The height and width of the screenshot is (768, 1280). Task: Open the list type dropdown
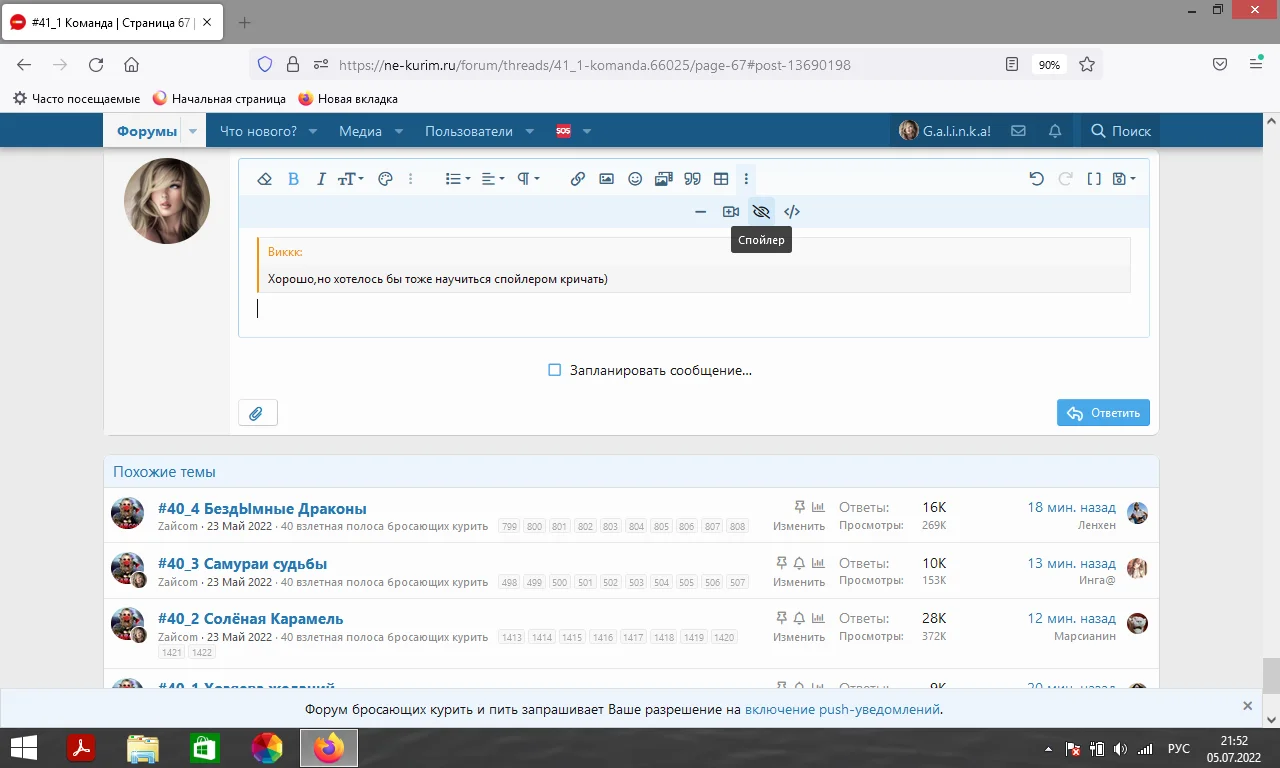click(458, 179)
